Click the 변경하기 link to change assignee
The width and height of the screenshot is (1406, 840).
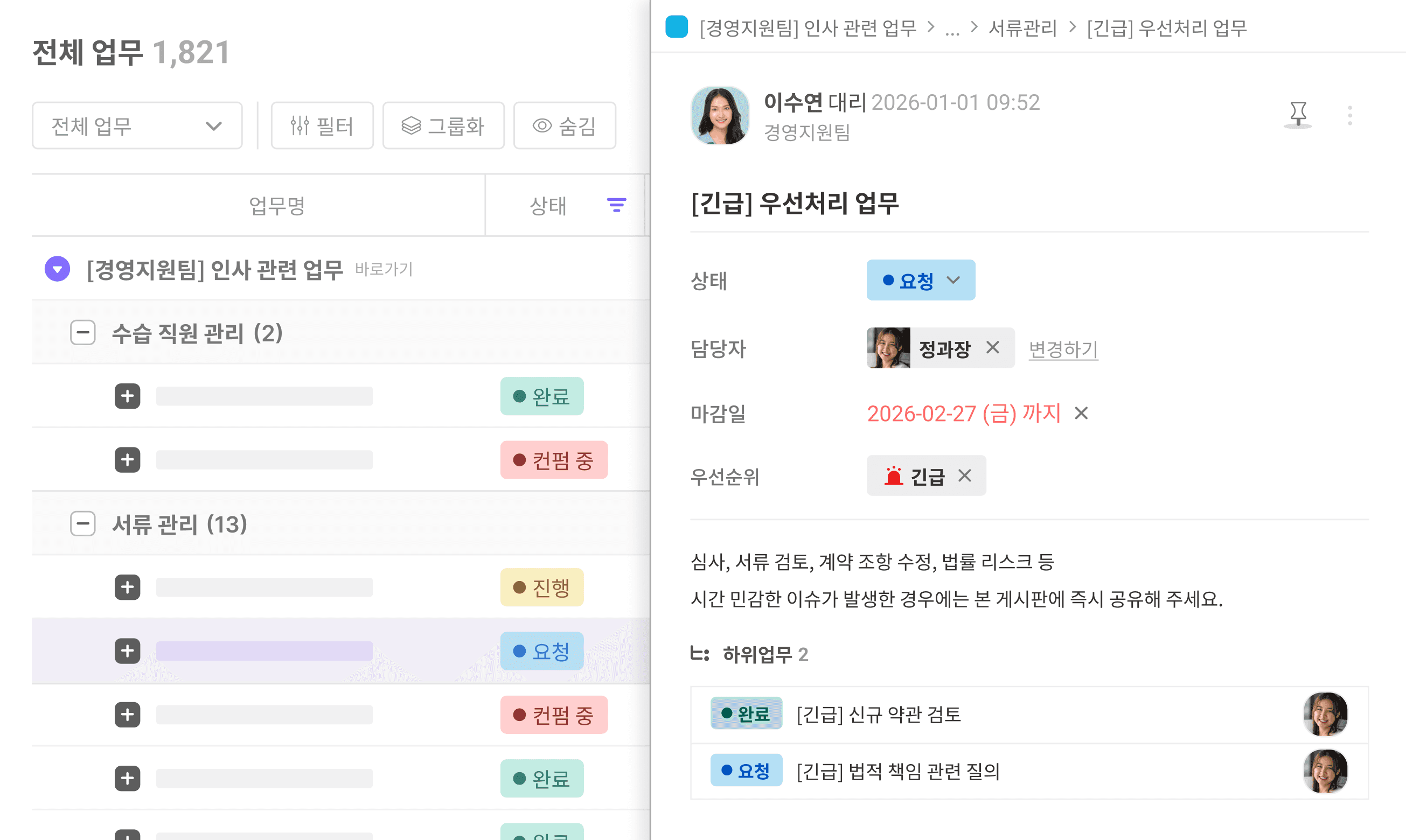pos(1063,349)
